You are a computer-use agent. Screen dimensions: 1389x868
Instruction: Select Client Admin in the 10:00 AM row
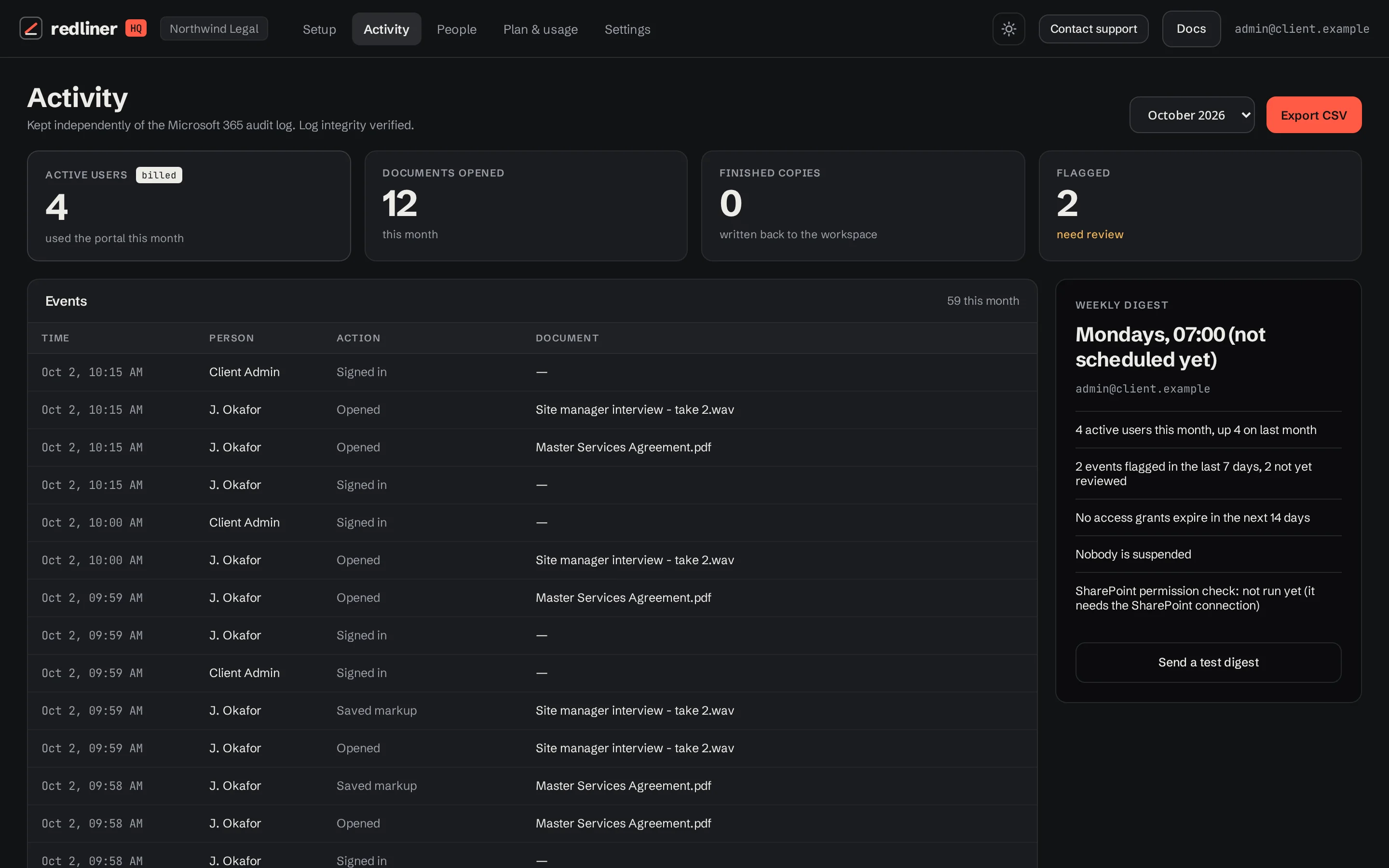tap(244, 522)
